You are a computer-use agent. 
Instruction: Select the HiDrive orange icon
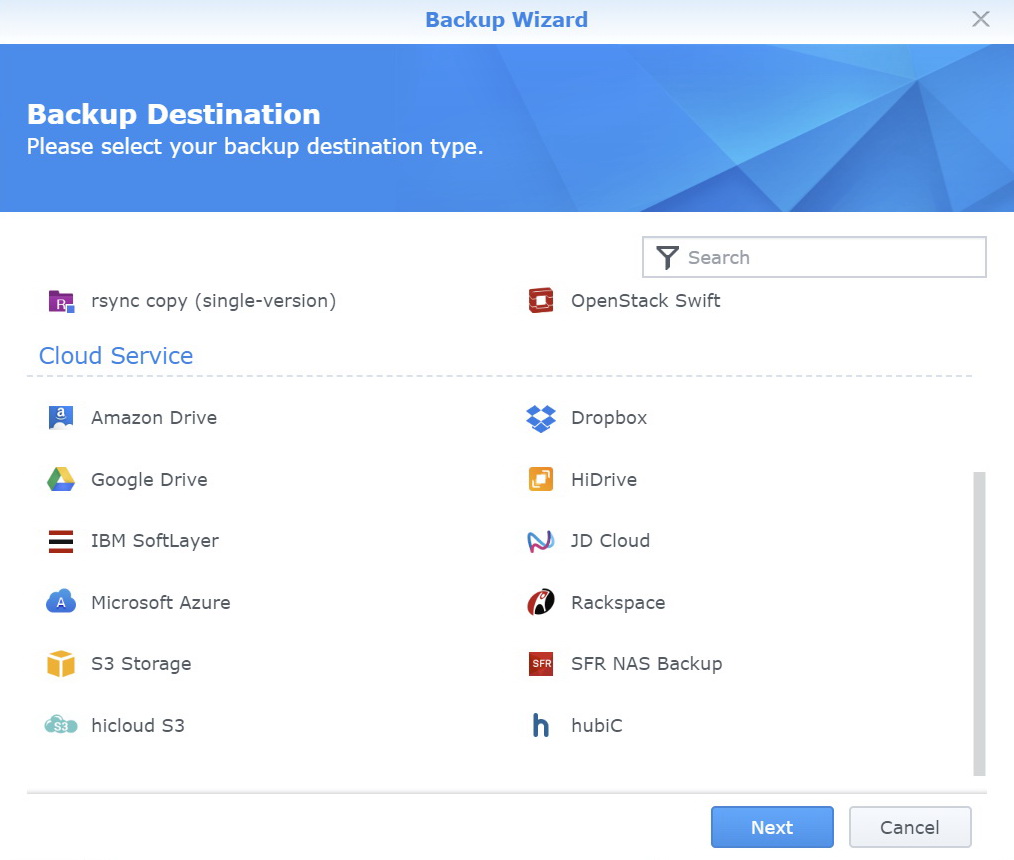(541, 479)
